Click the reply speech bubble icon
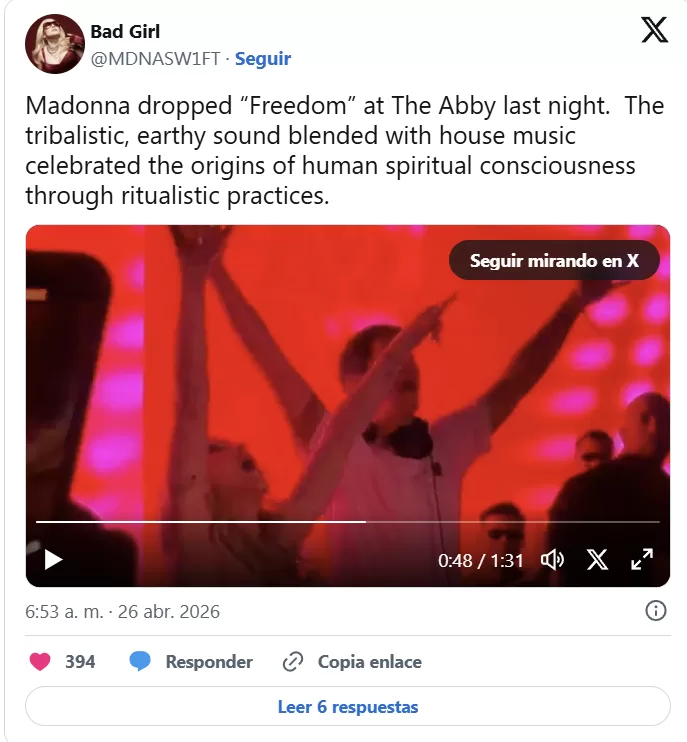This screenshot has height=742, width=687. 140,662
